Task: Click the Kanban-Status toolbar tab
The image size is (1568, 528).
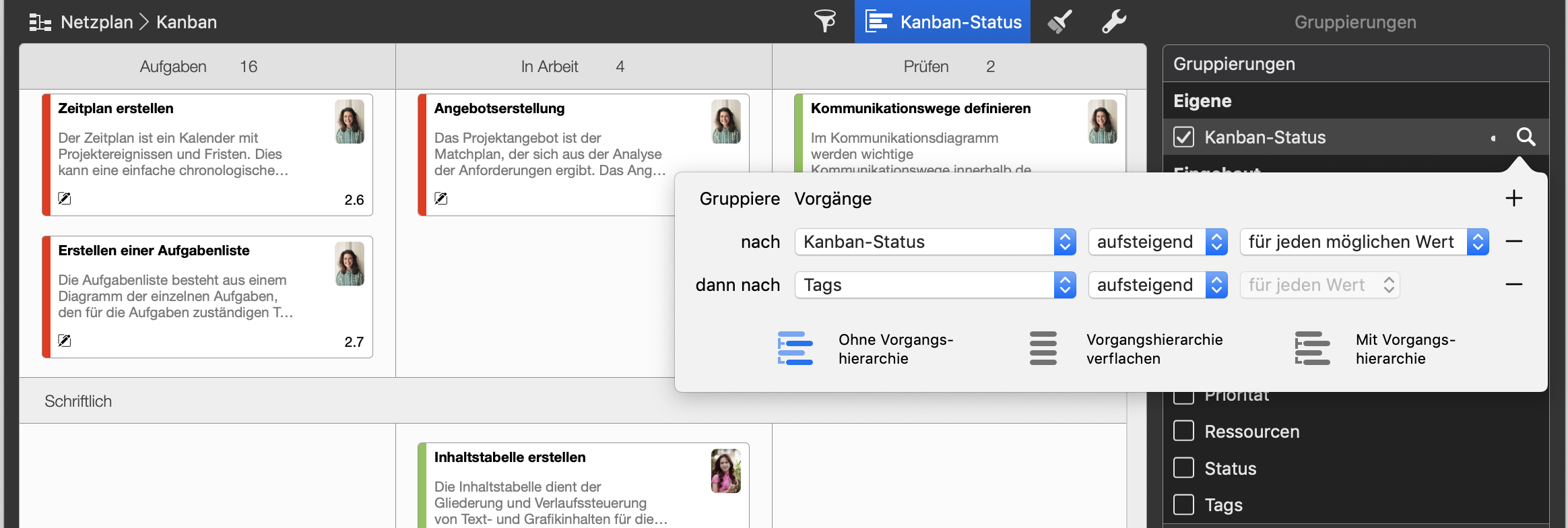Action: (942, 22)
